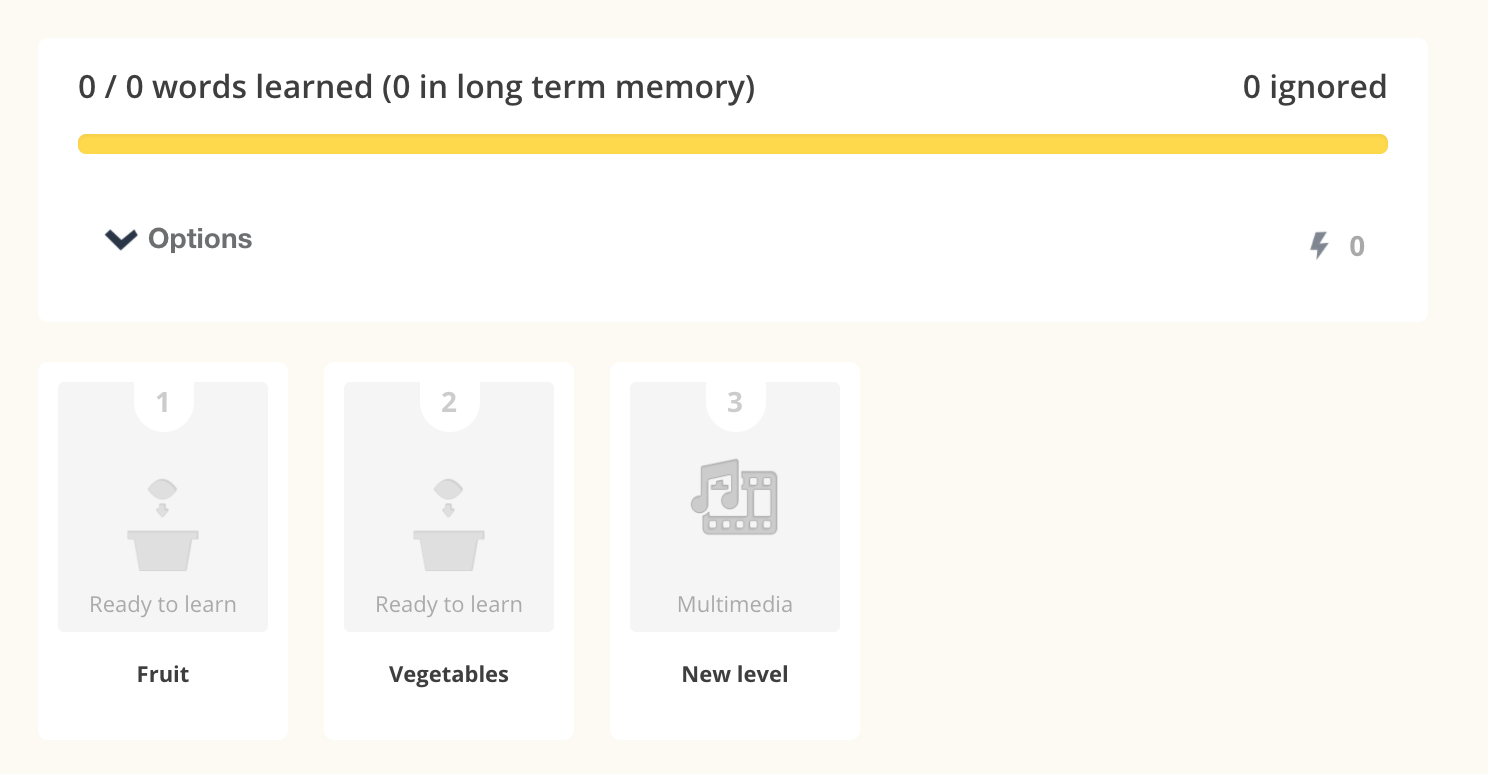Click the 0 ignored counter
1488x774 pixels.
tap(1314, 88)
